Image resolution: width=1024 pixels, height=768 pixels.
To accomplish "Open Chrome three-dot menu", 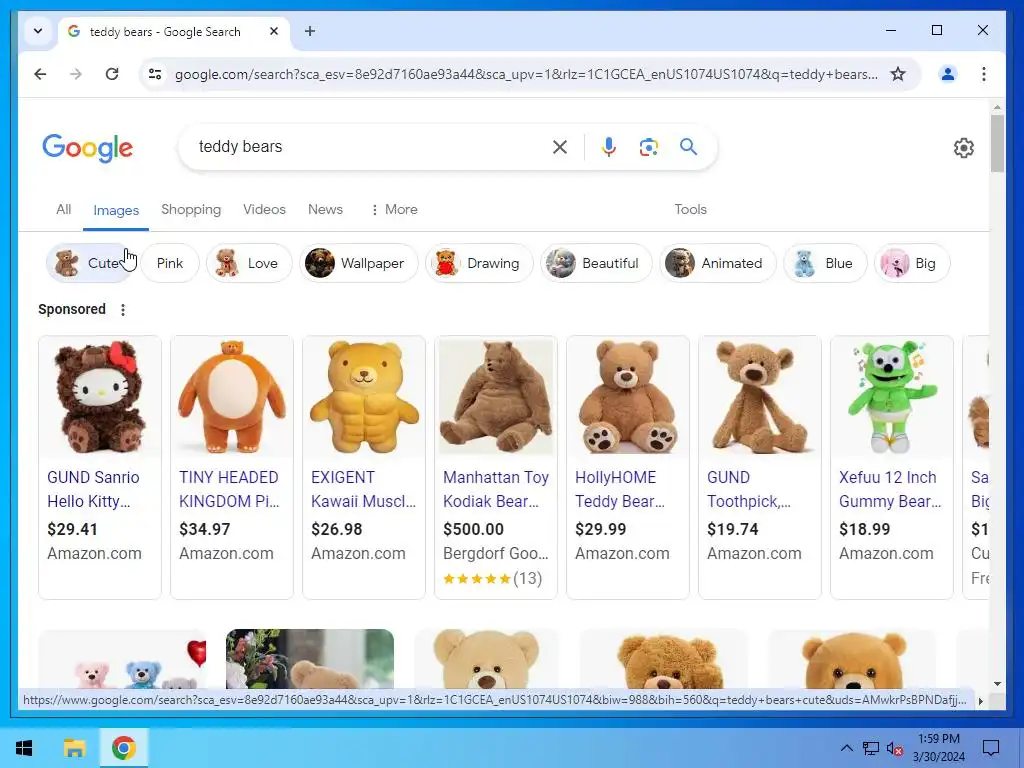I will coord(984,74).
